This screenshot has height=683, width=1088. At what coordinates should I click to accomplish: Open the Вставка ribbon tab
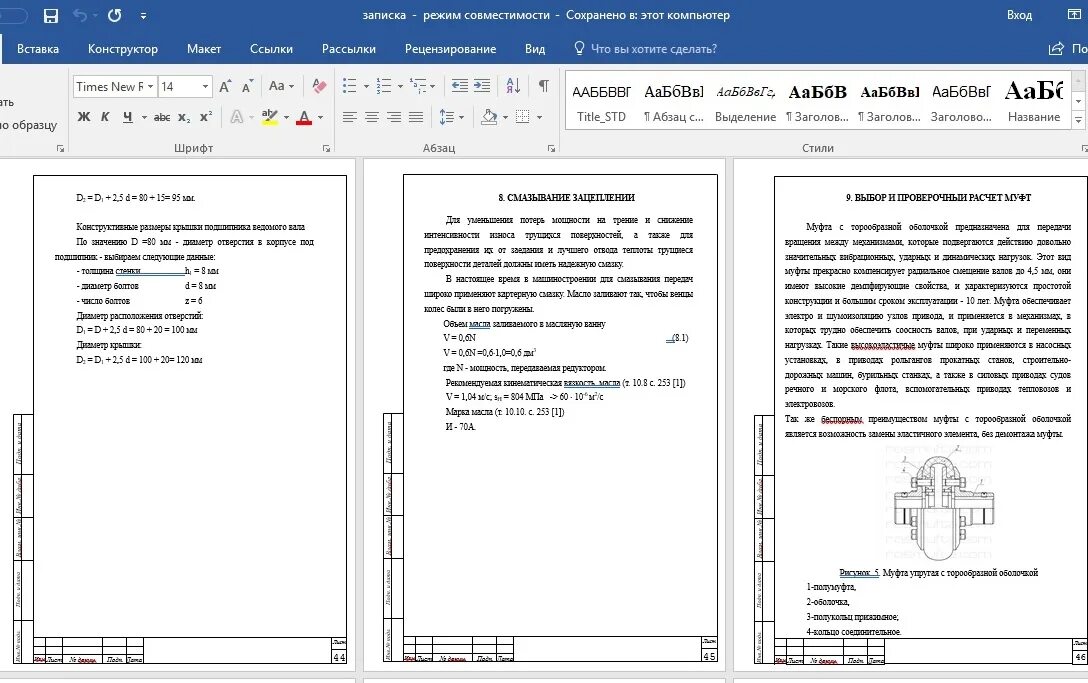coord(37,49)
